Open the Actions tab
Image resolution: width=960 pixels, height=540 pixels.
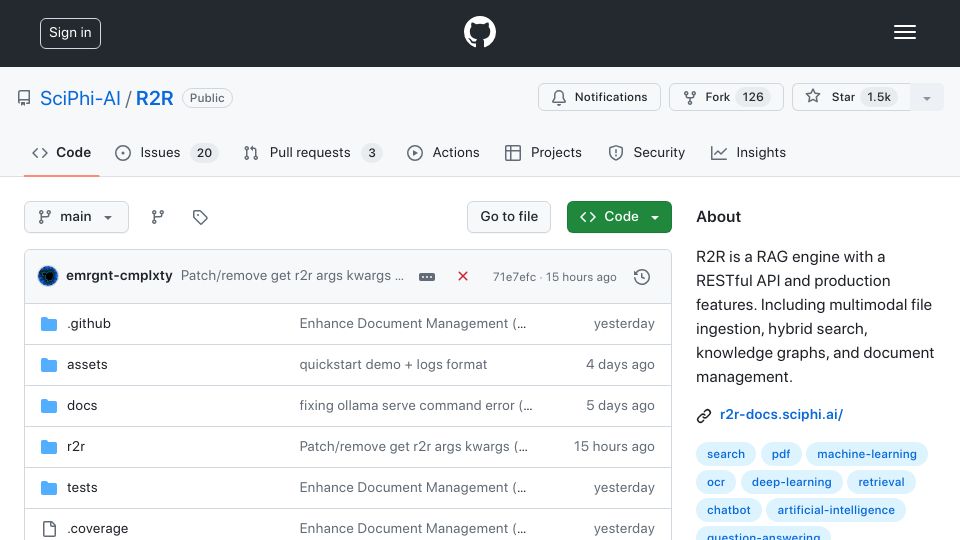coord(443,152)
